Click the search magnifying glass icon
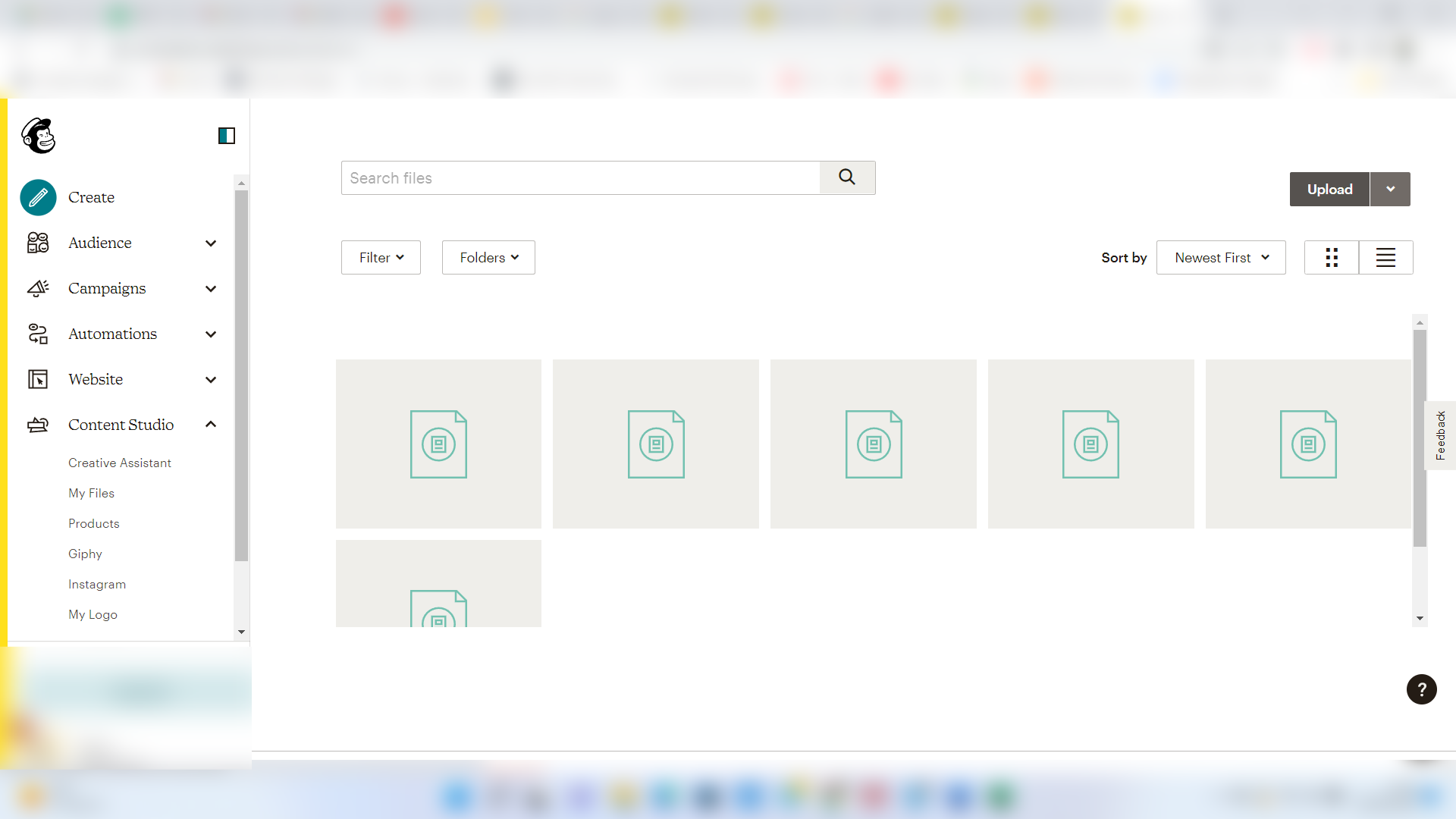The width and height of the screenshot is (1456, 819). 847,177
